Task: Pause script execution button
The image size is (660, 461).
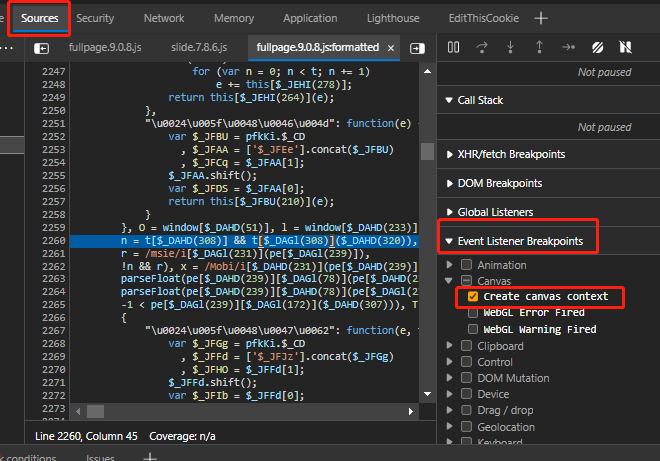Action: click(453, 47)
